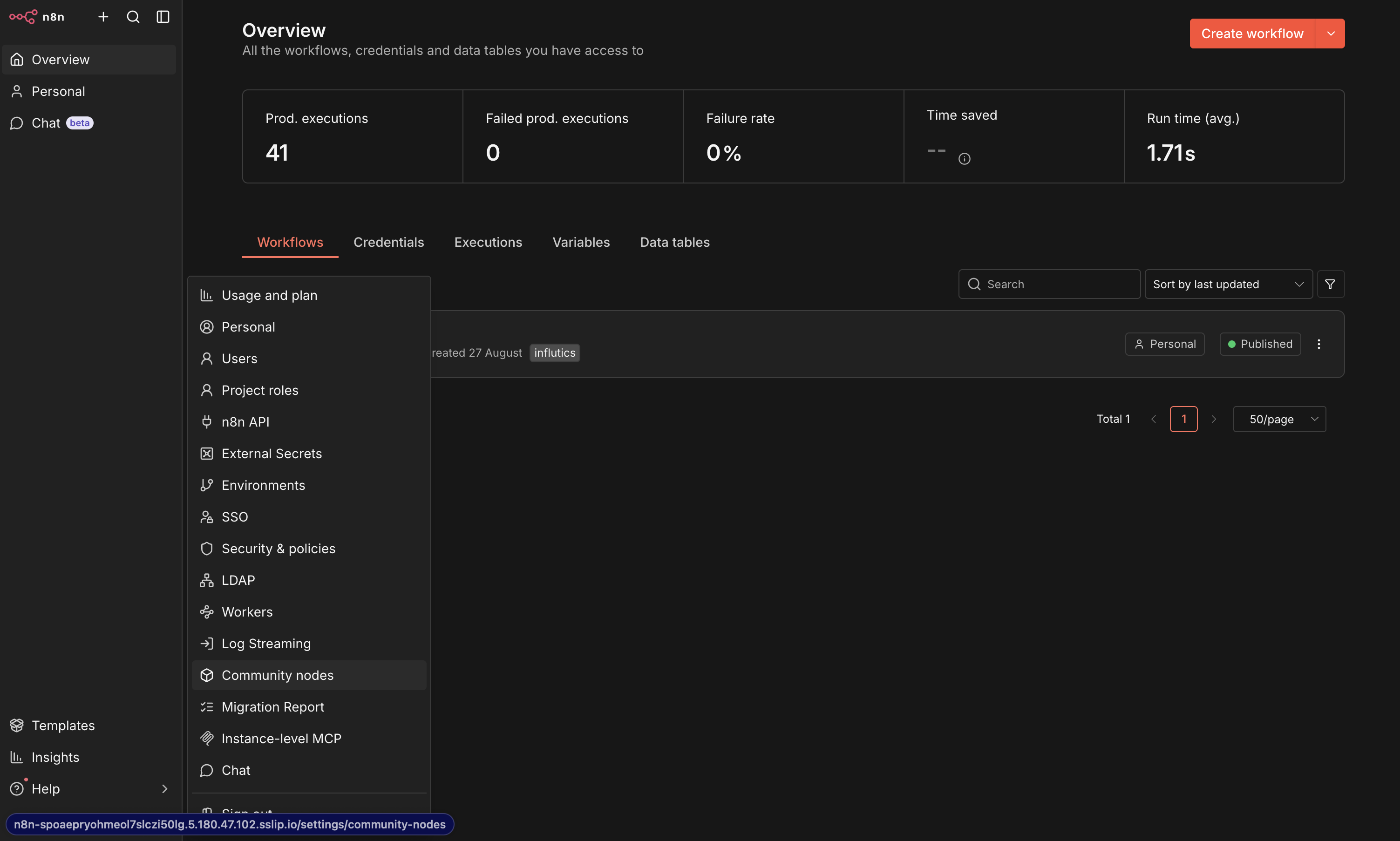The height and width of the screenshot is (841, 1400).
Task: Click the influtics tag on the workflow
Action: 554,353
